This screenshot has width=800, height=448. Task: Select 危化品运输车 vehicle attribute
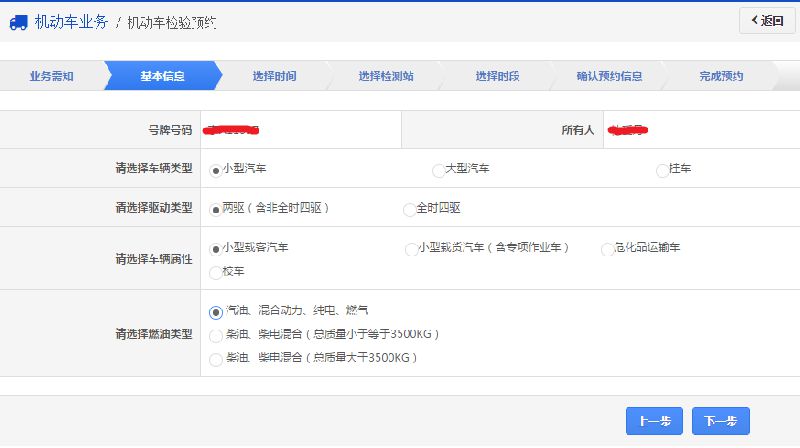607,249
